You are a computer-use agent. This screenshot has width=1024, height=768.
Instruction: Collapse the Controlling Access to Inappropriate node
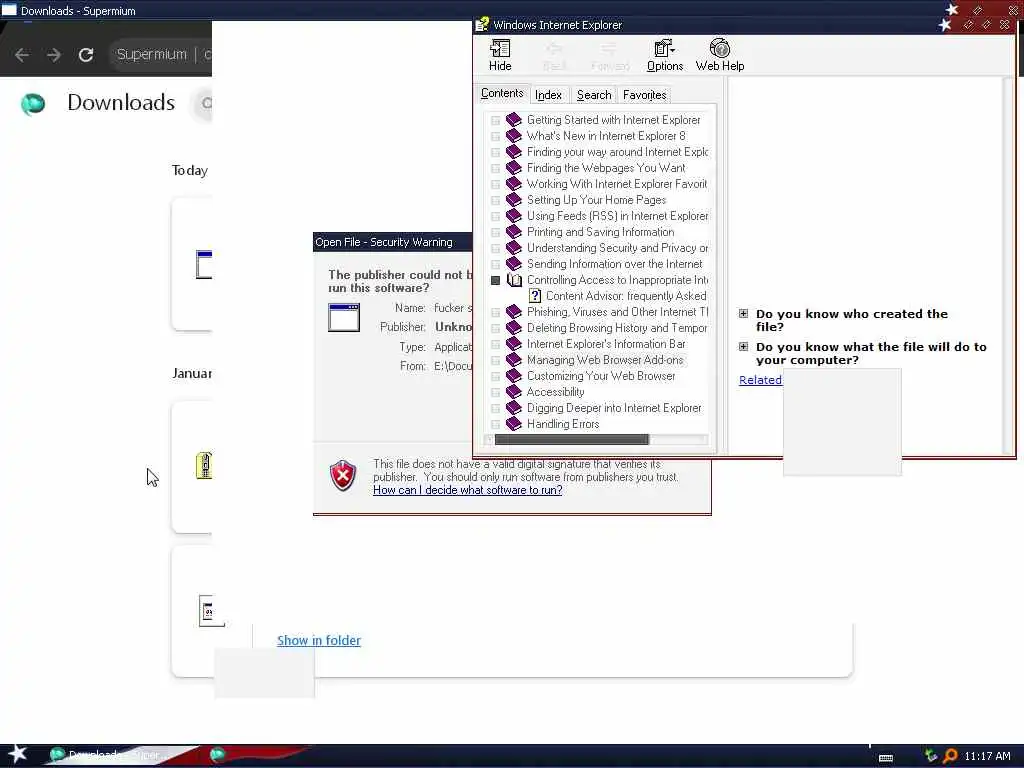(495, 280)
